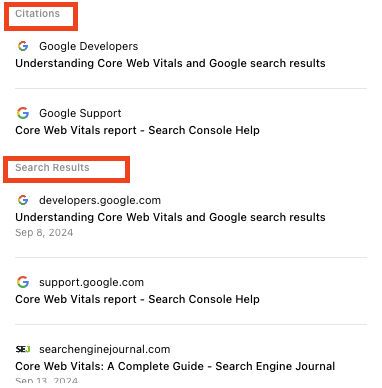Open the Search Console Help result under support.google.com
The image size is (382, 388).
pos(137,299)
